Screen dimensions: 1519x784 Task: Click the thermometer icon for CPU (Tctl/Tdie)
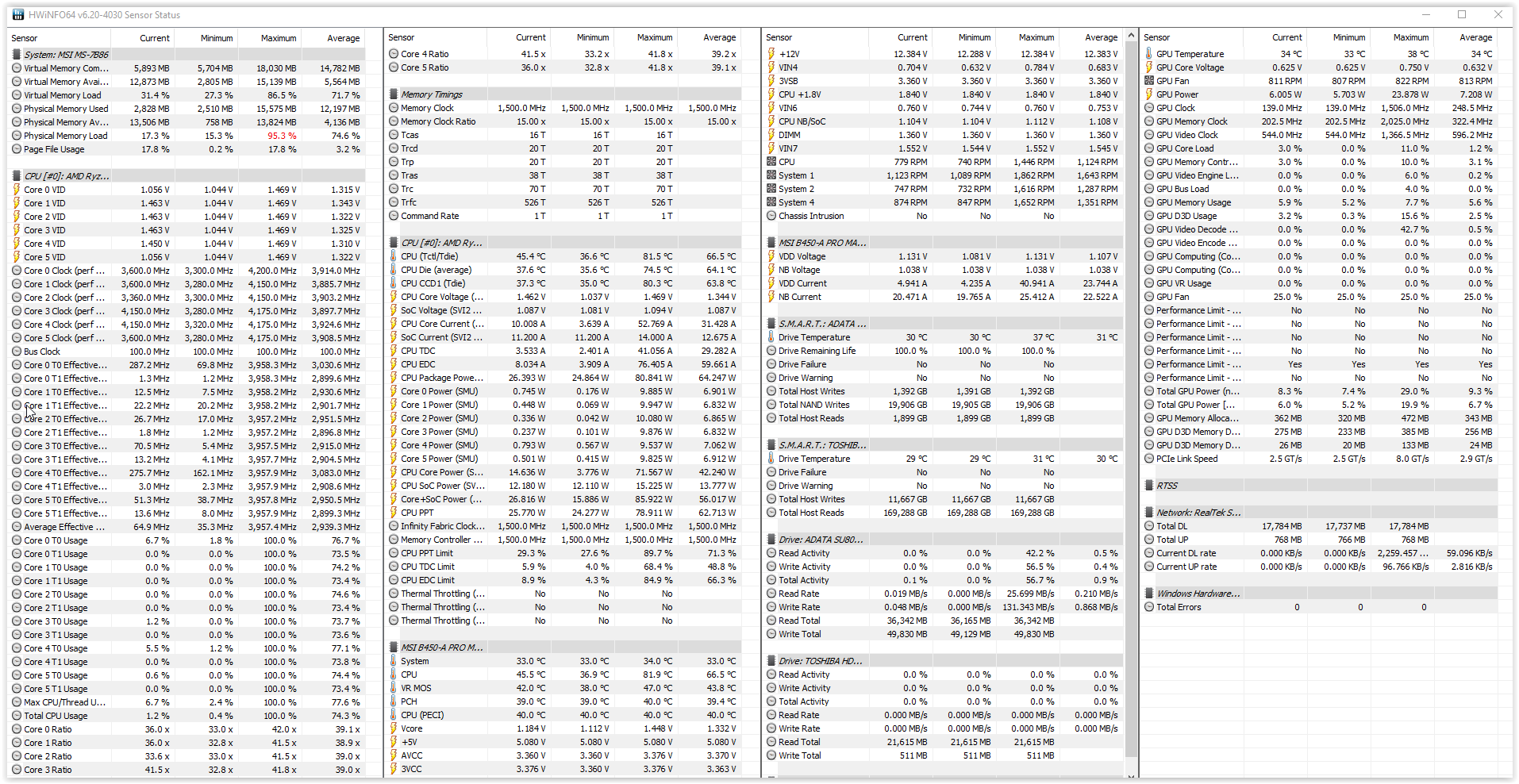pos(394,256)
